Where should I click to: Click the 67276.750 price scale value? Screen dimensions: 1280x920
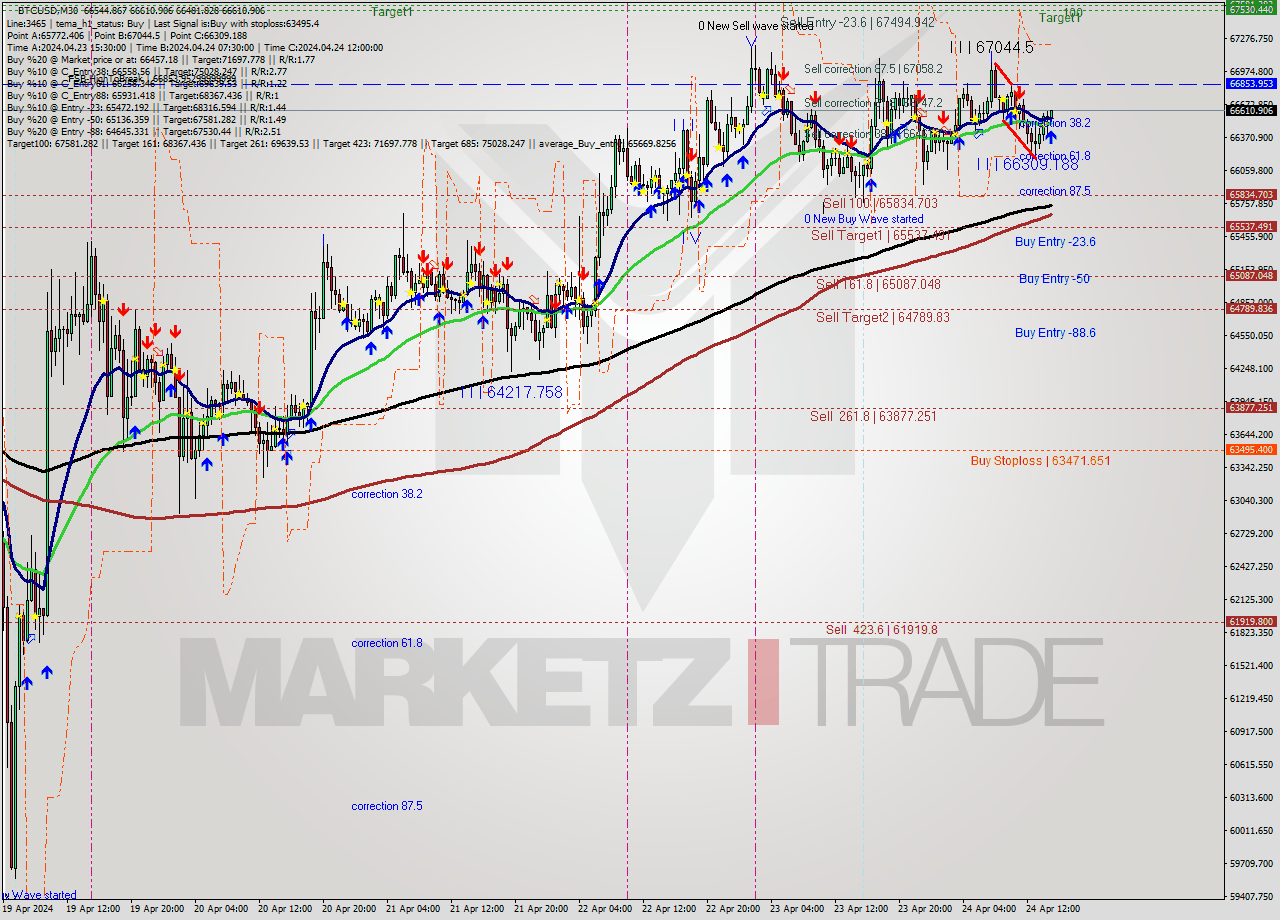pyautogui.click(x=1251, y=38)
